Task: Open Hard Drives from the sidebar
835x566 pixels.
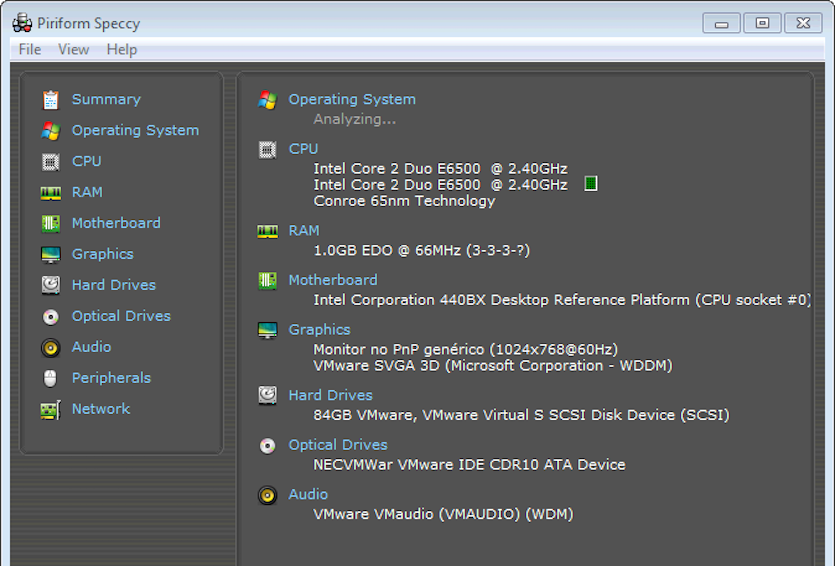Action: 114,285
